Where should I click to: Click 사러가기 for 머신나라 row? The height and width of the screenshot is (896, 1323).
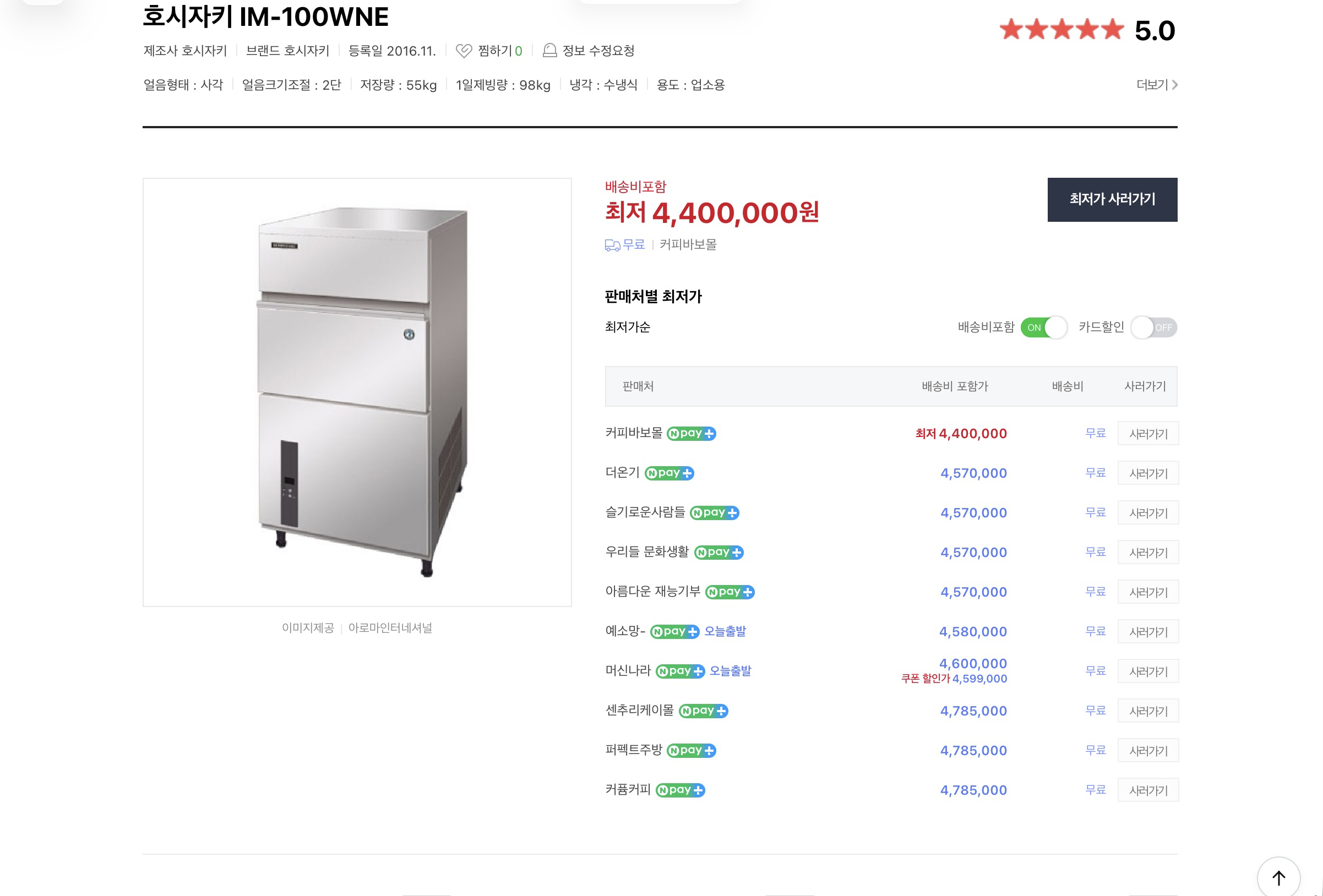tap(1148, 671)
